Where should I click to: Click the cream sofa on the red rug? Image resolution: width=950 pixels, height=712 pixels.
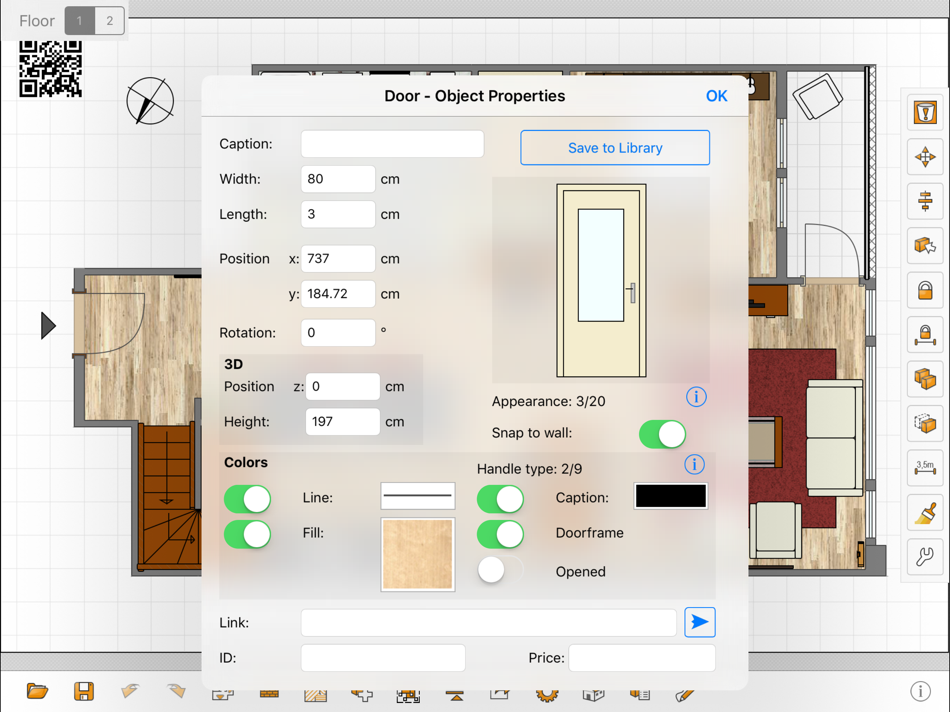click(834, 438)
